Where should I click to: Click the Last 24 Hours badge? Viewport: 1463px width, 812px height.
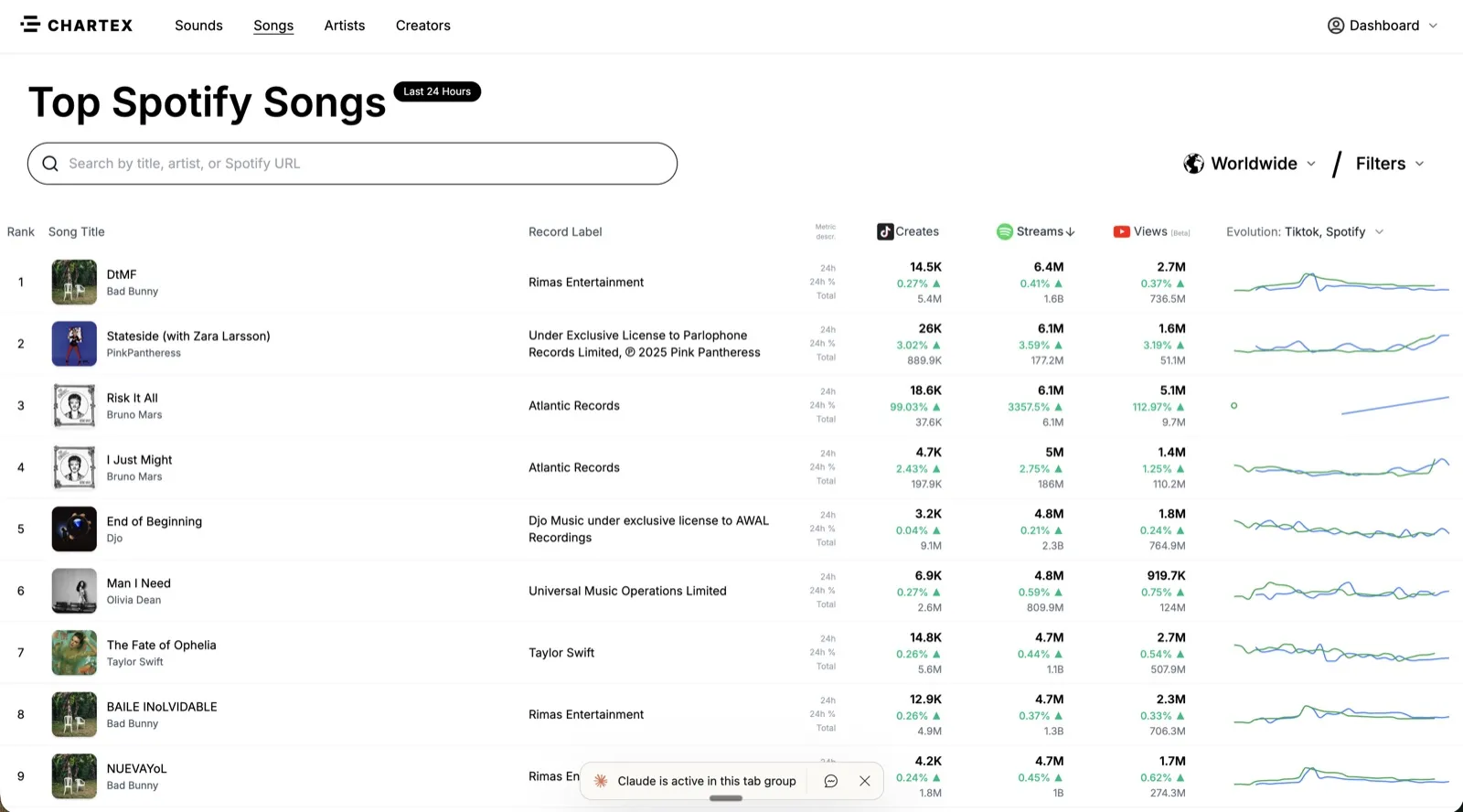coord(437,91)
